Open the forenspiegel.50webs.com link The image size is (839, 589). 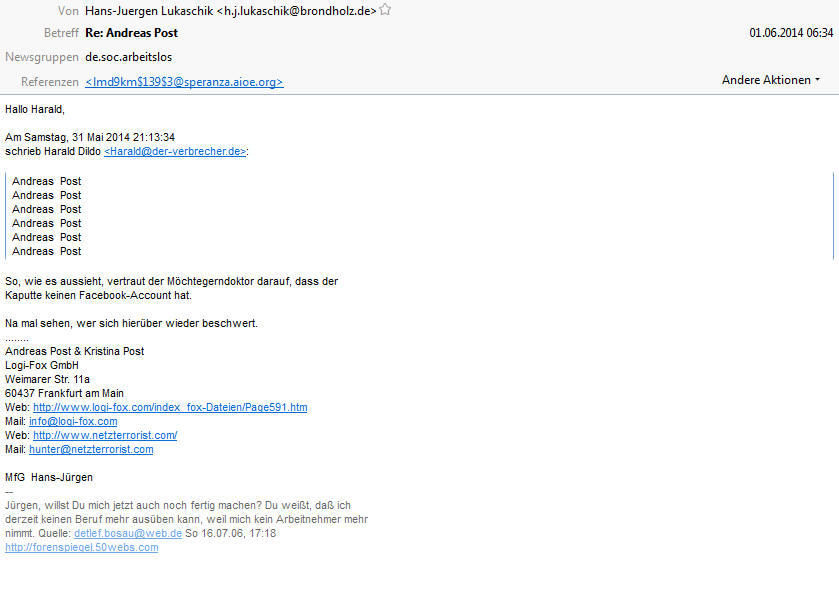click(x=82, y=547)
